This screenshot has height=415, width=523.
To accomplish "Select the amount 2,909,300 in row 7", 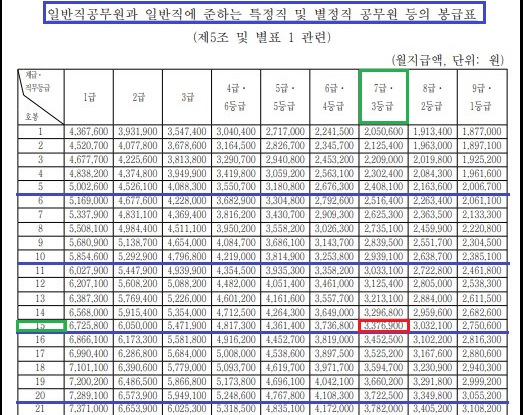I will 334,215.
